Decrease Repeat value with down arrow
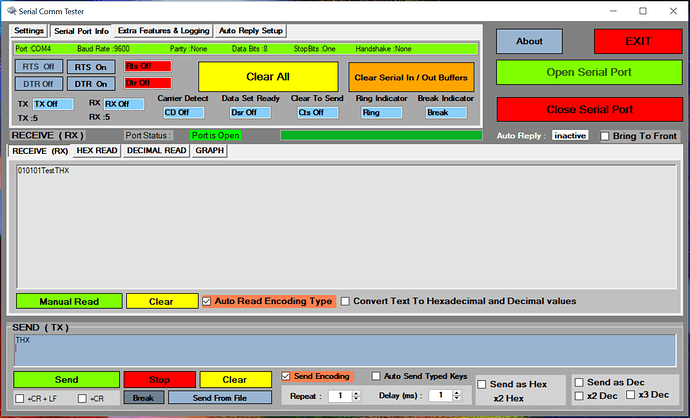 pos(357,399)
